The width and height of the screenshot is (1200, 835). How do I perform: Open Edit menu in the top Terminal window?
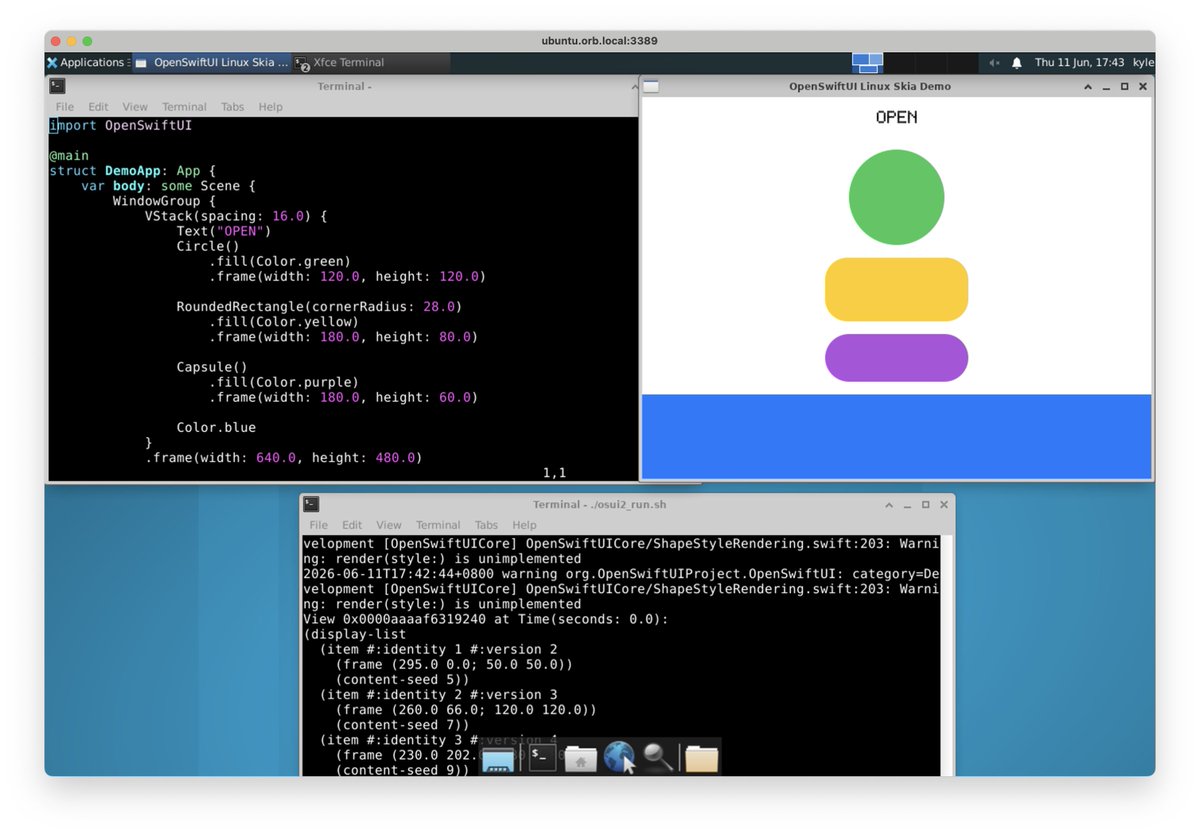coord(98,107)
